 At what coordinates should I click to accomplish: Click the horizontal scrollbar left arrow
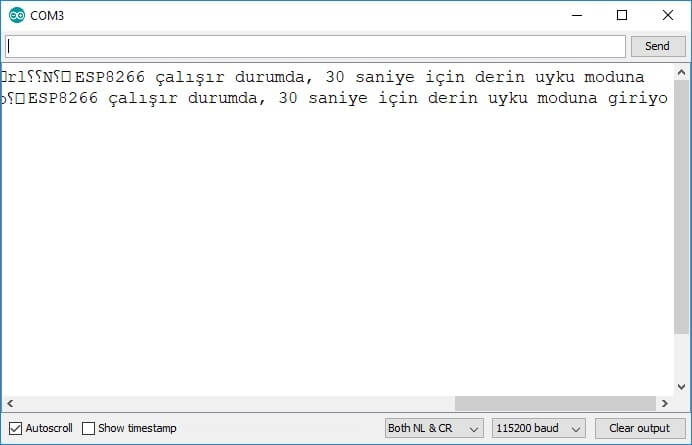point(10,403)
